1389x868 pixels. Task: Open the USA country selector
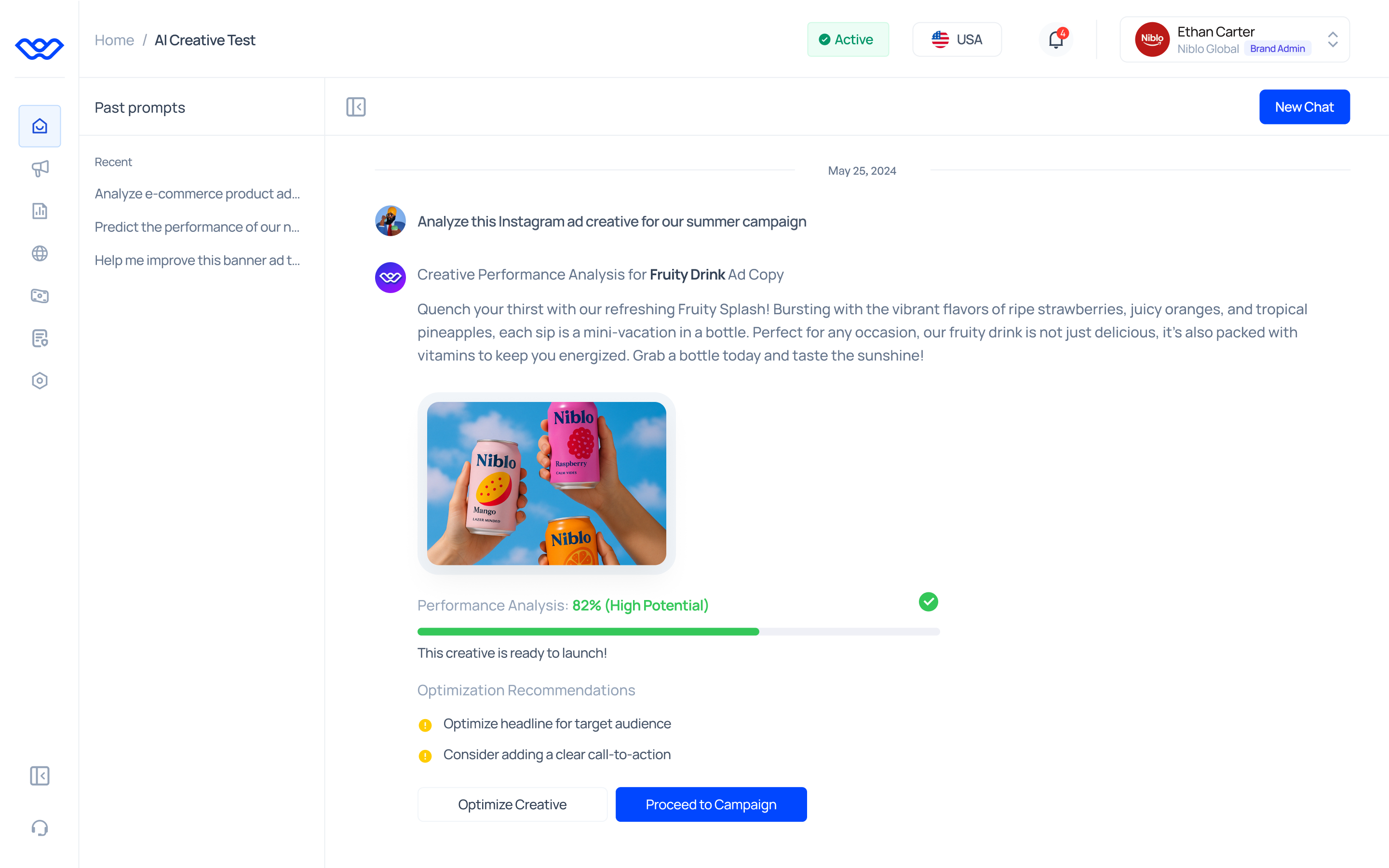(x=957, y=40)
